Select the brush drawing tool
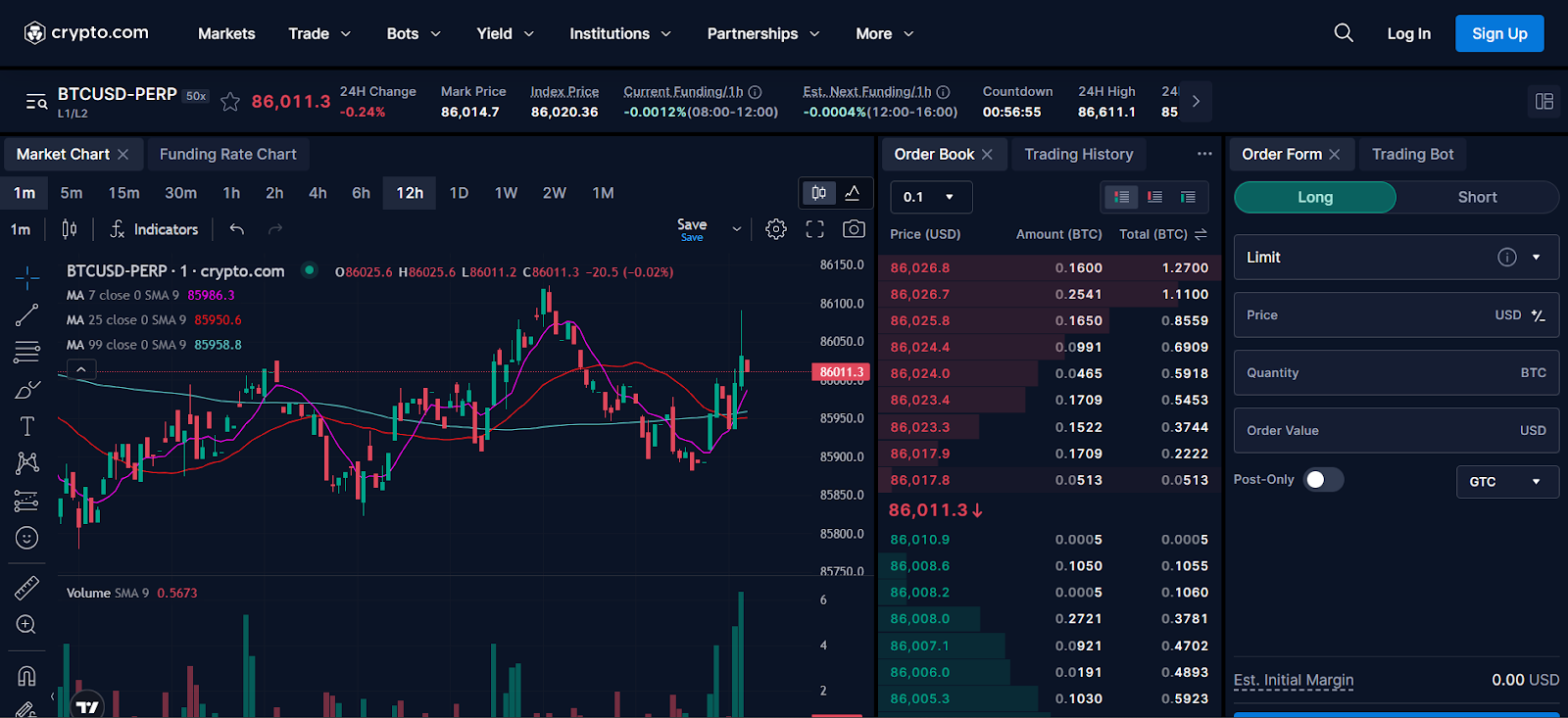The width and height of the screenshot is (1568, 718). pos(27,390)
